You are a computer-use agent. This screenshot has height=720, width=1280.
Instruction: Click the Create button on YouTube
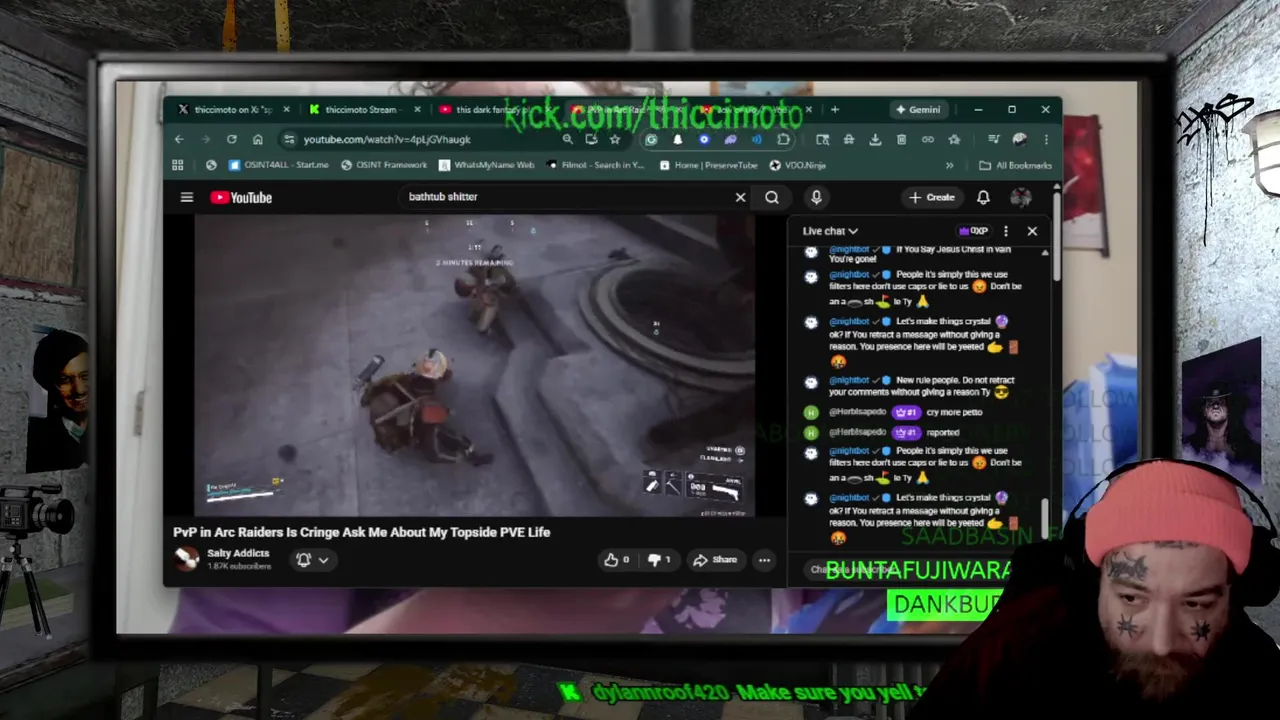932,197
